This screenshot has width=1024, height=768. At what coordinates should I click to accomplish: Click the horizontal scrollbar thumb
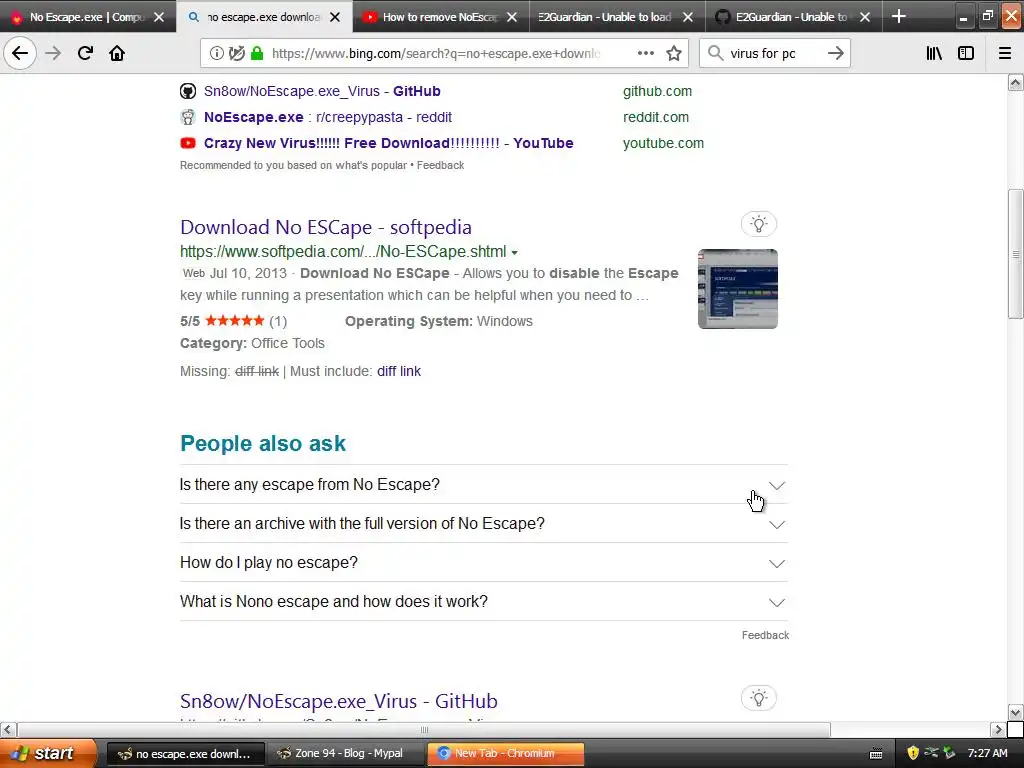click(424, 729)
